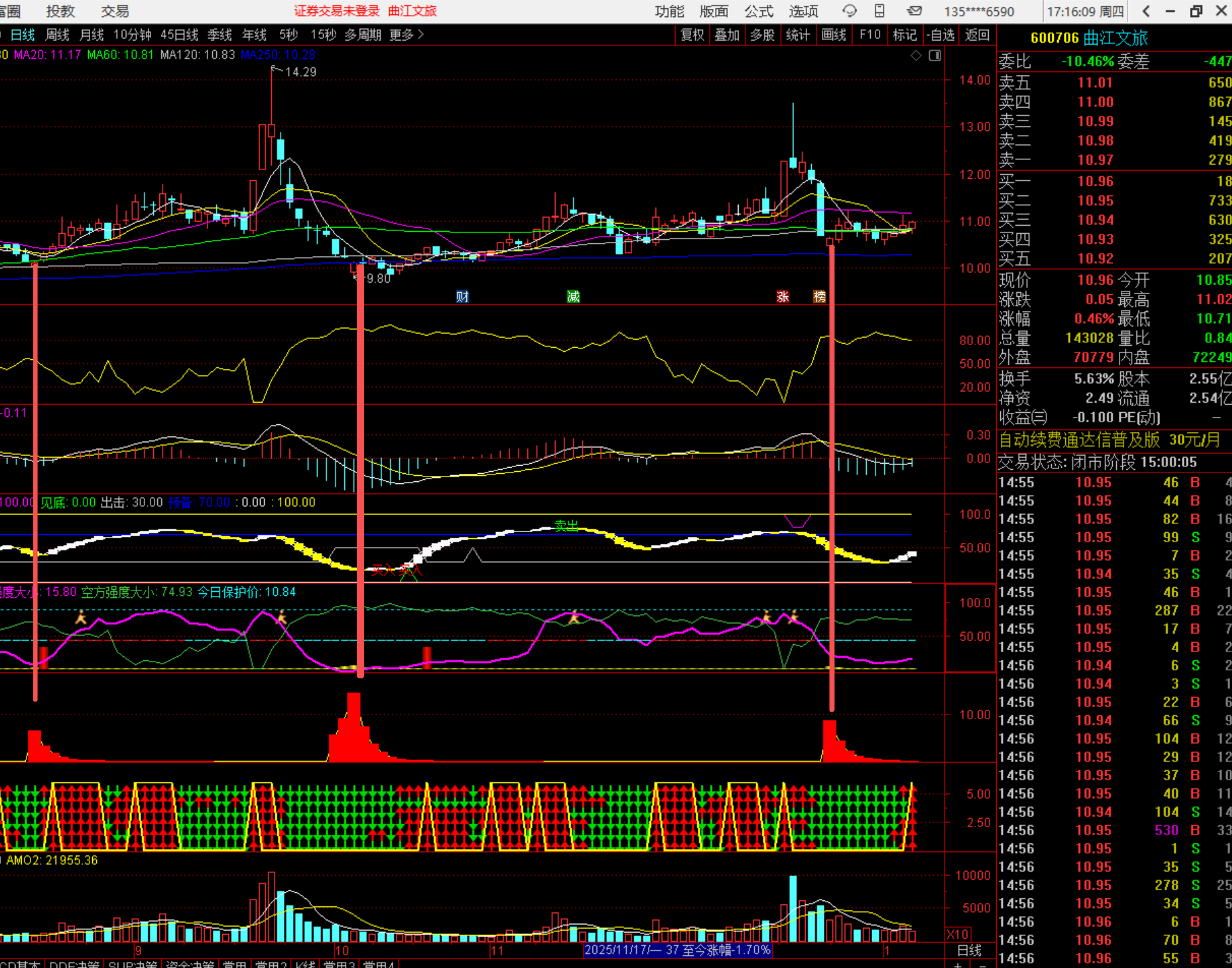
Task: Activate the 画线 drawing tool
Action: point(834,35)
